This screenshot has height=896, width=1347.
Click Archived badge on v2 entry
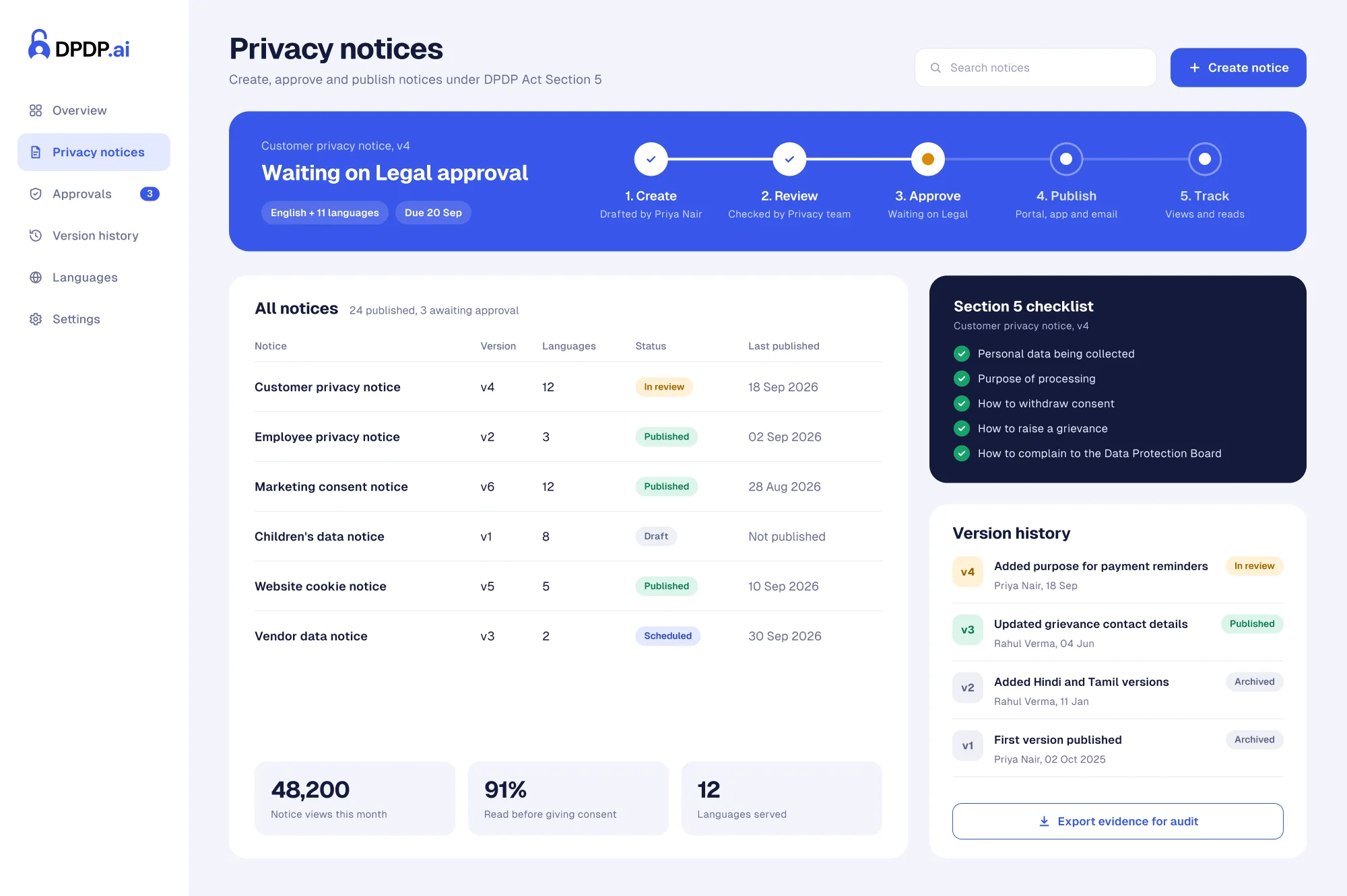(1254, 682)
